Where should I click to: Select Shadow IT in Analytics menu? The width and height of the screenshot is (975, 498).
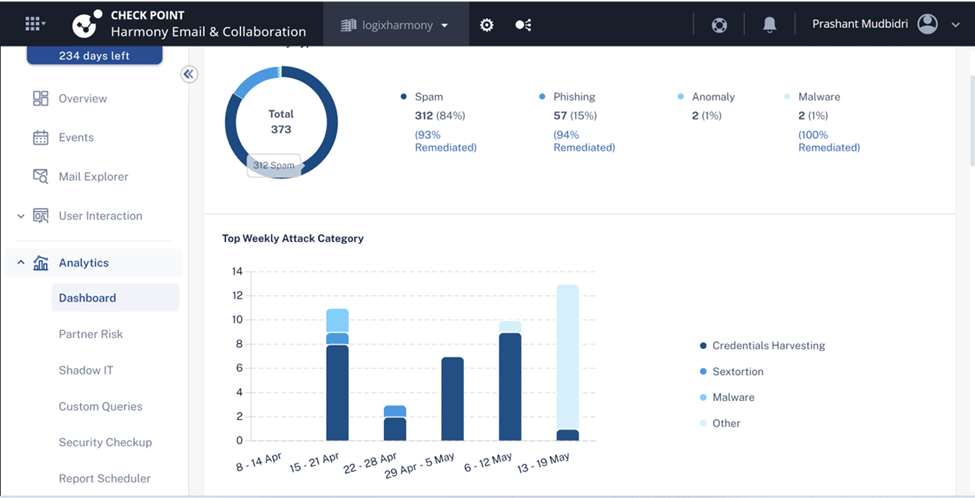(x=86, y=370)
